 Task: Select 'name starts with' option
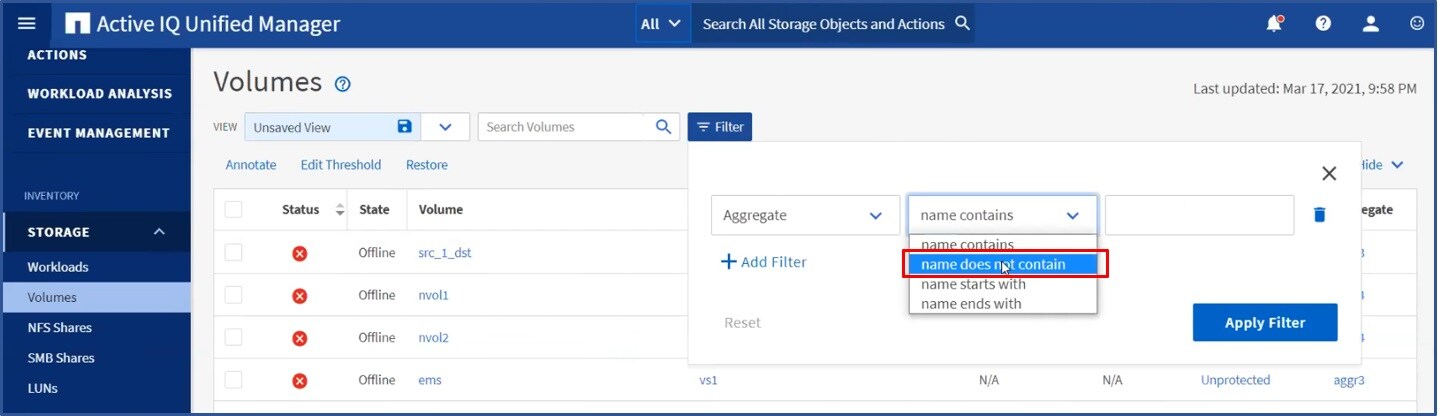tap(973, 284)
